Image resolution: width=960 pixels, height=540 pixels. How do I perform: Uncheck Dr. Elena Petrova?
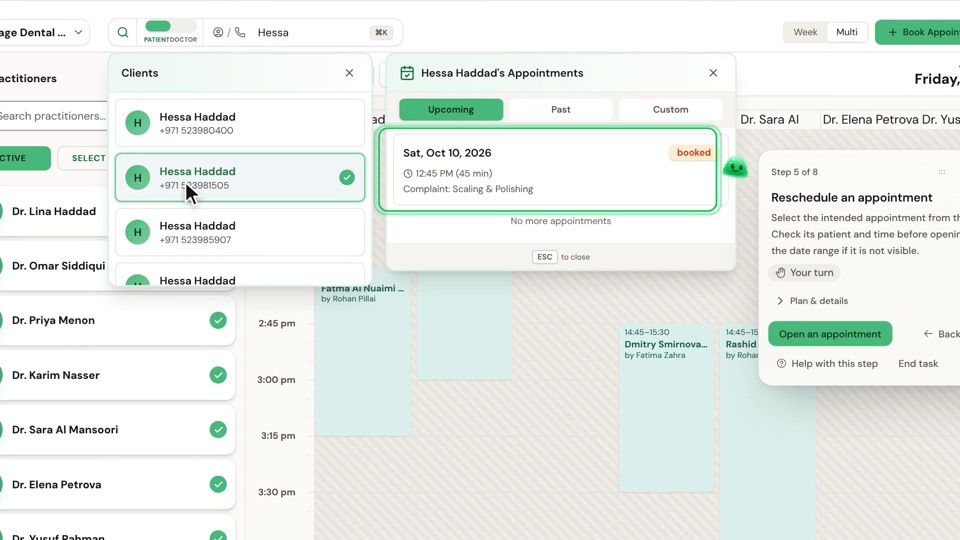point(218,484)
